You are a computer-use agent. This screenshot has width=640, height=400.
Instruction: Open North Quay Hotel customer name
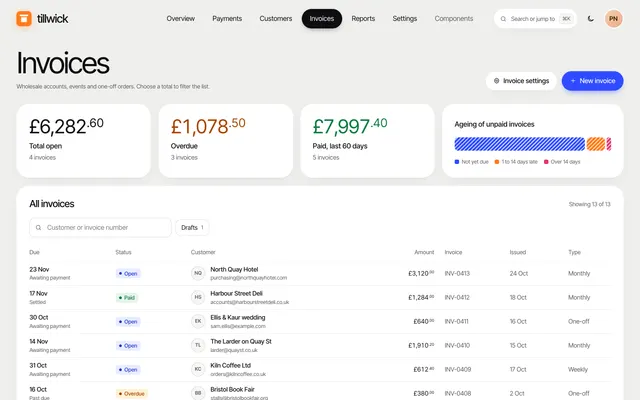pyautogui.click(x=234, y=269)
